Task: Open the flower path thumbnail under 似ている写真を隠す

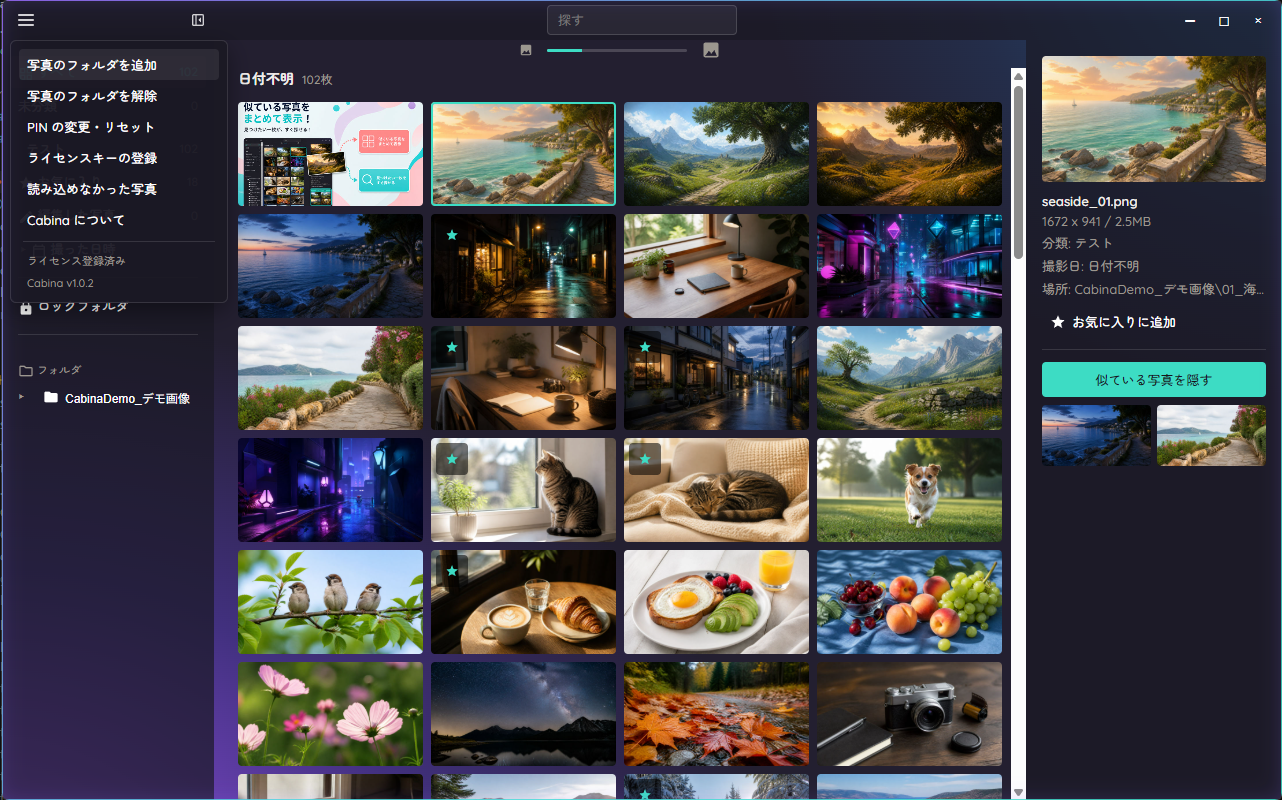Action: tap(1211, 435)
